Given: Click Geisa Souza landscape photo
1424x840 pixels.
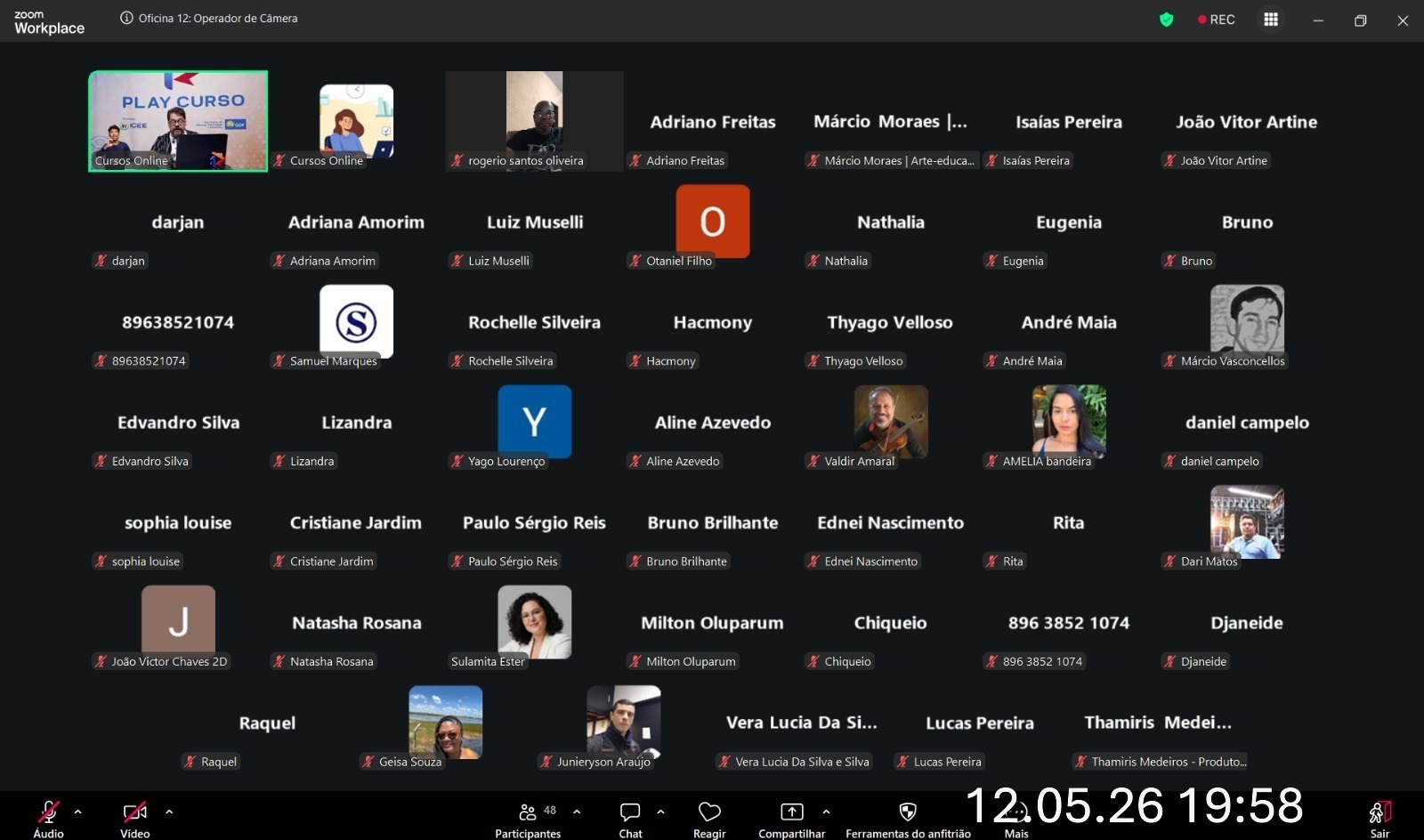Looking at the screenshot, I should click(x=445, y=721).
